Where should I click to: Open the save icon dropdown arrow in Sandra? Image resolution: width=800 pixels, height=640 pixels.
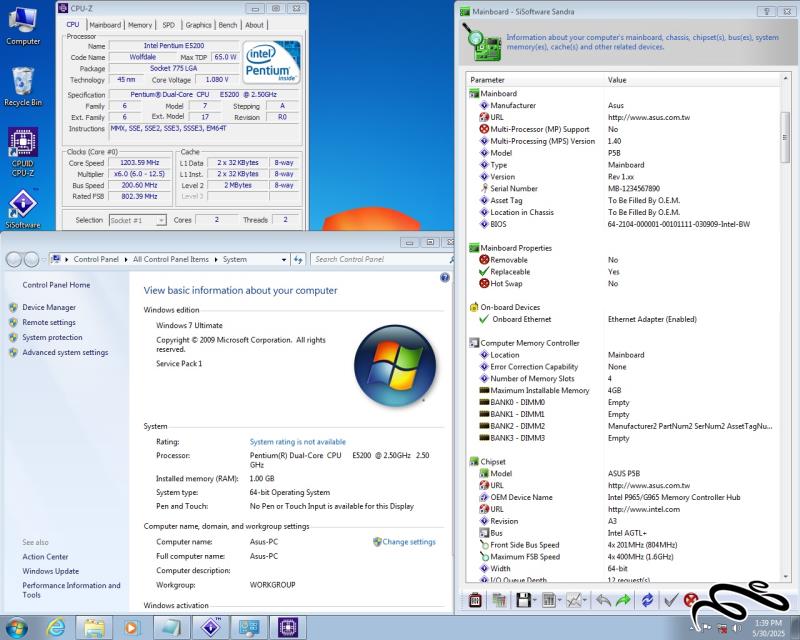coord(534,601)
